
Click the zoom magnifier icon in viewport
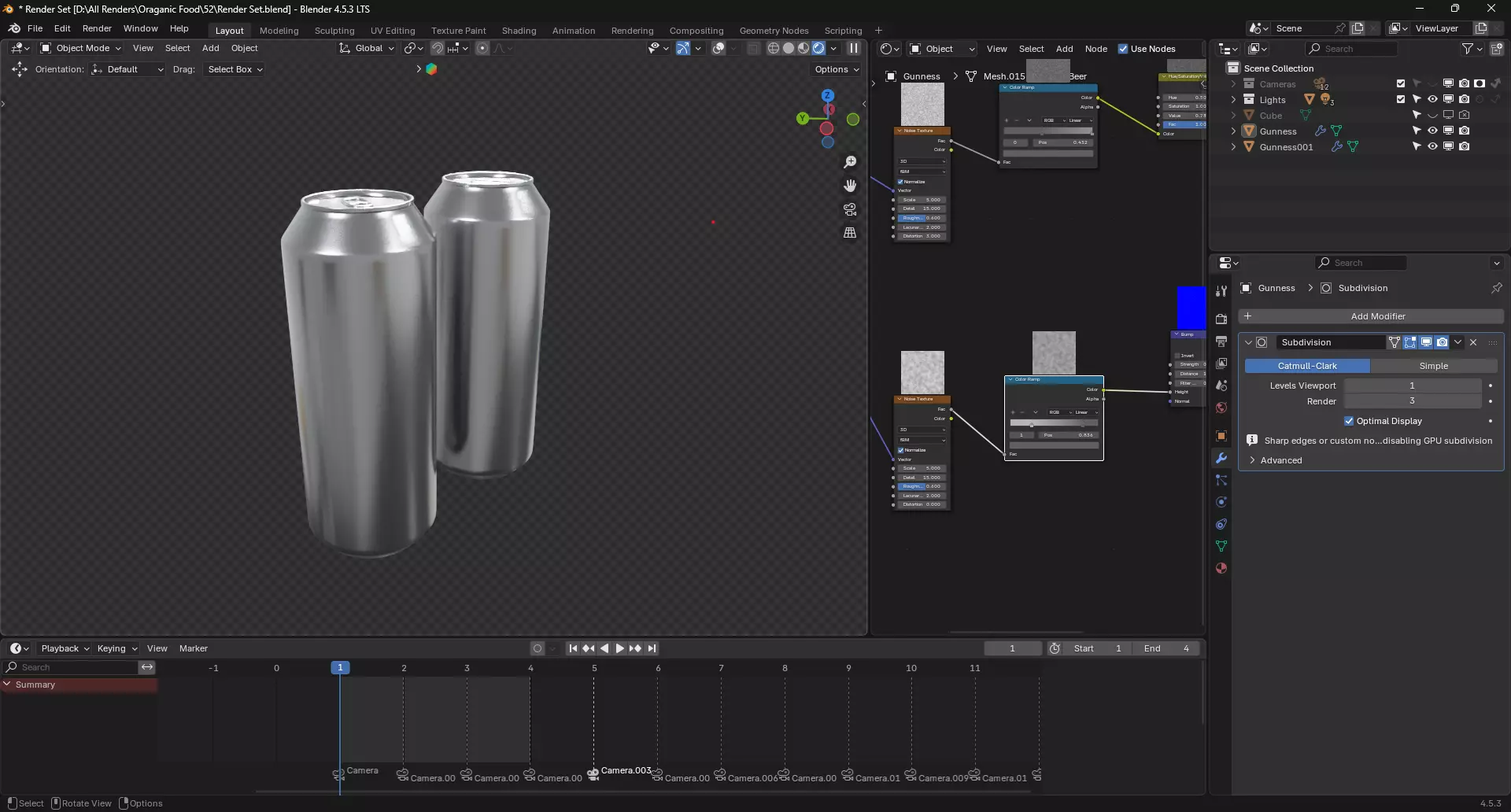[850, 162]
